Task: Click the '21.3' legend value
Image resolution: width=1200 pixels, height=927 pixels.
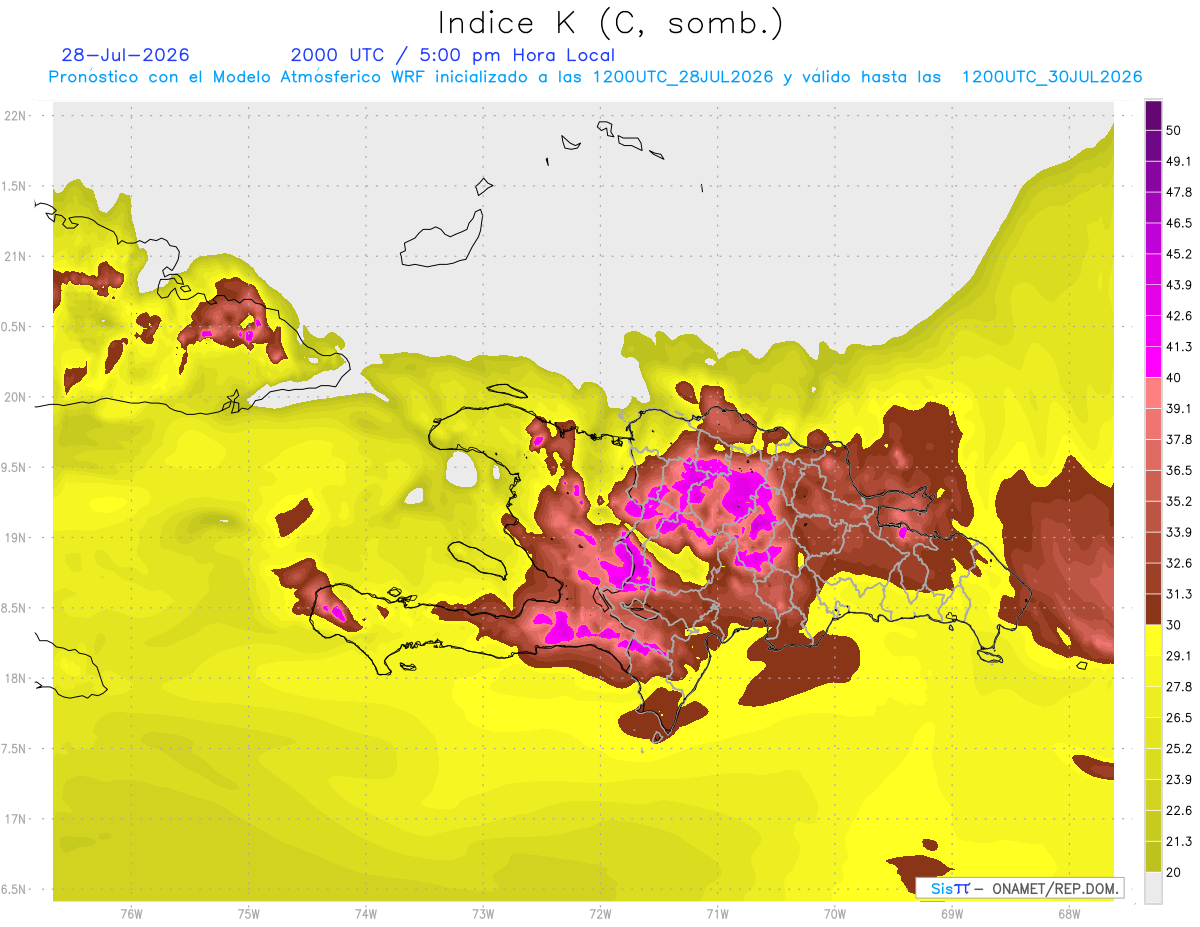Action: (x=1179, y=842)
